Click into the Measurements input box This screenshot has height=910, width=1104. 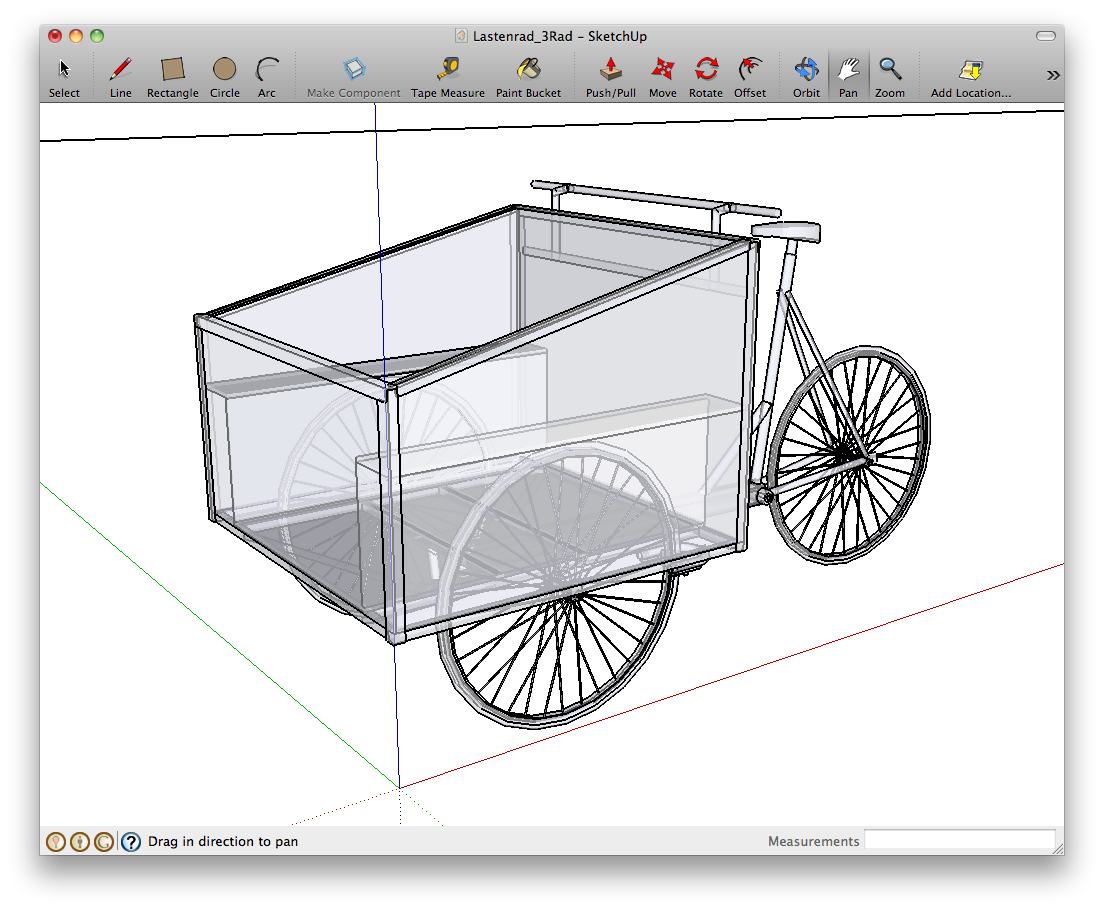pos(959,841)
